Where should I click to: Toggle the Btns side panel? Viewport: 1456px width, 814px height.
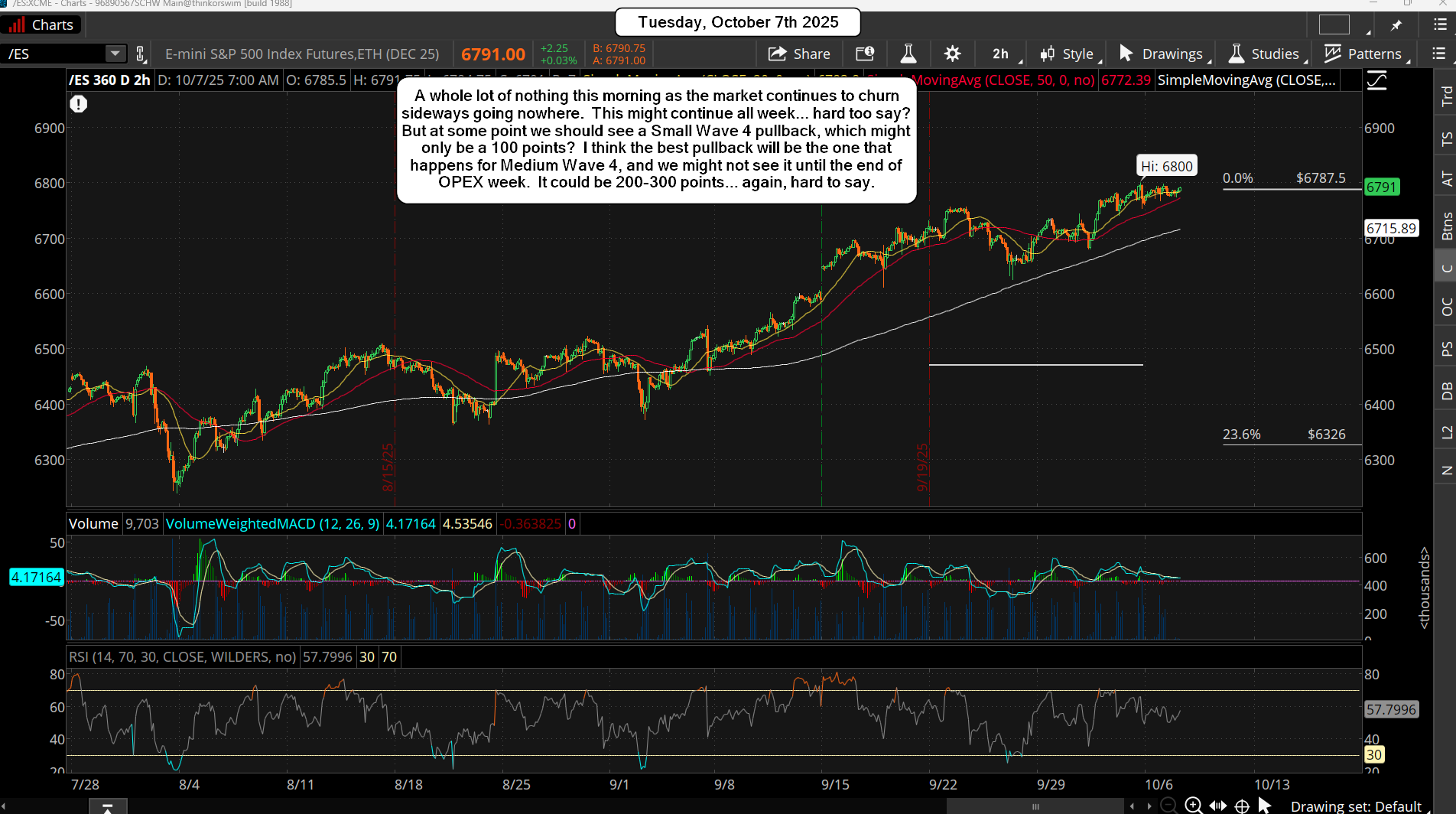1445,226
